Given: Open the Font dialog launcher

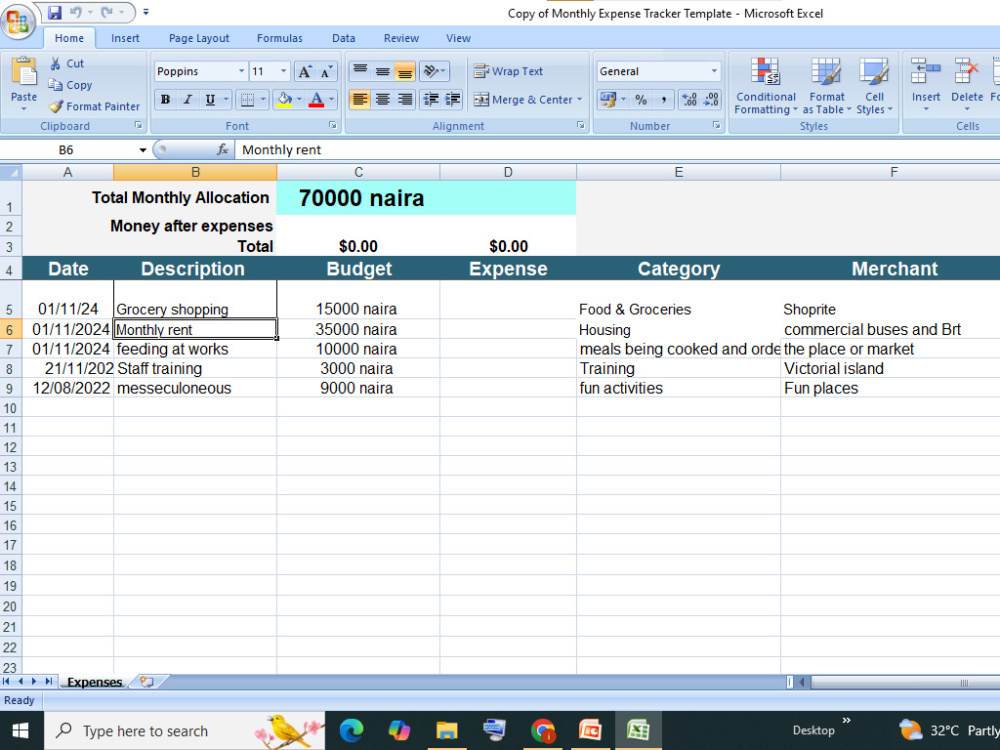Looking at the screenshot, I should tap(332, 126).
